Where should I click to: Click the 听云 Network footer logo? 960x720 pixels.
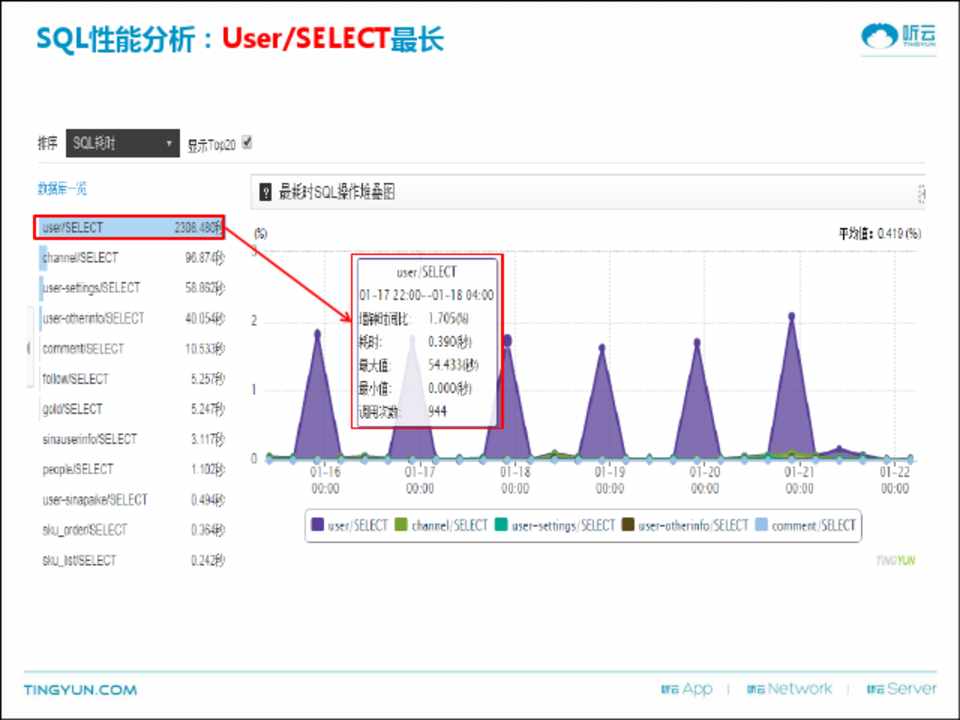pyautogui.click(x=788, y=689)
